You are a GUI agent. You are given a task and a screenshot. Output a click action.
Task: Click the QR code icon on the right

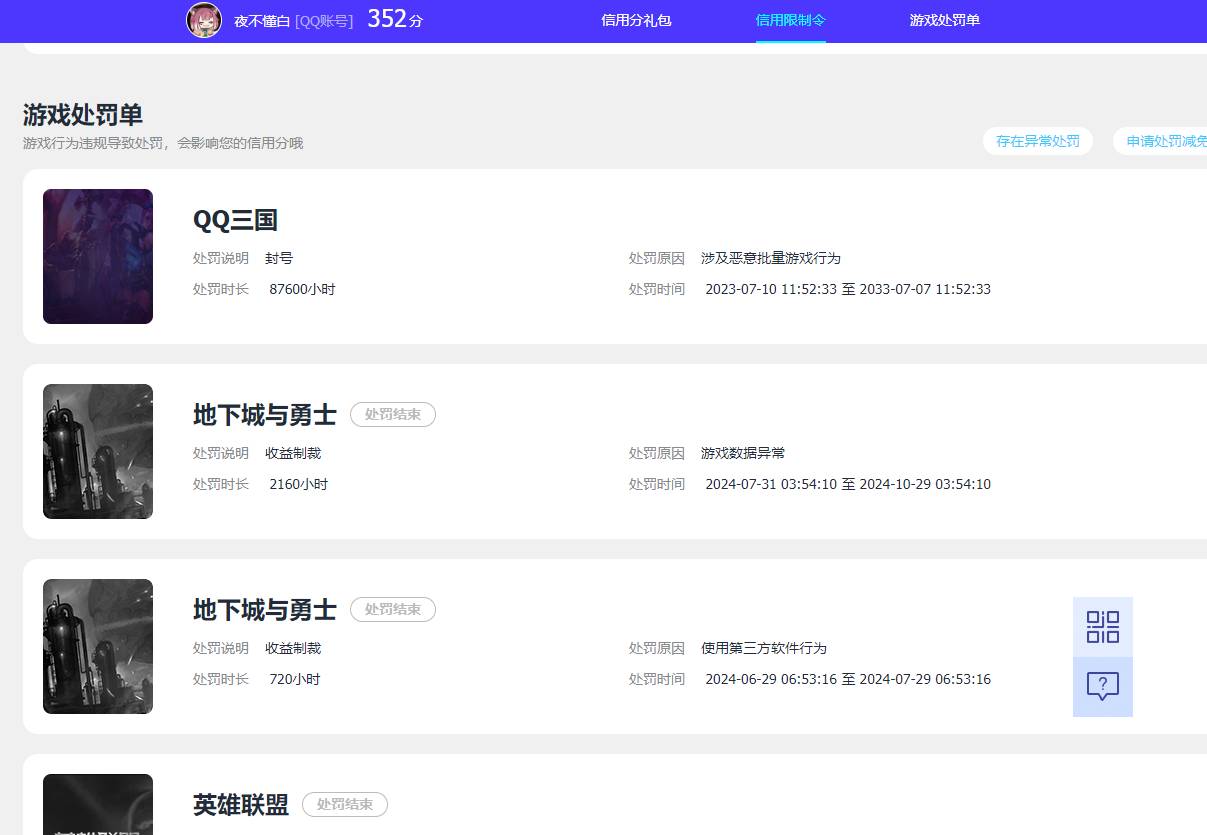coord(1102,627)
